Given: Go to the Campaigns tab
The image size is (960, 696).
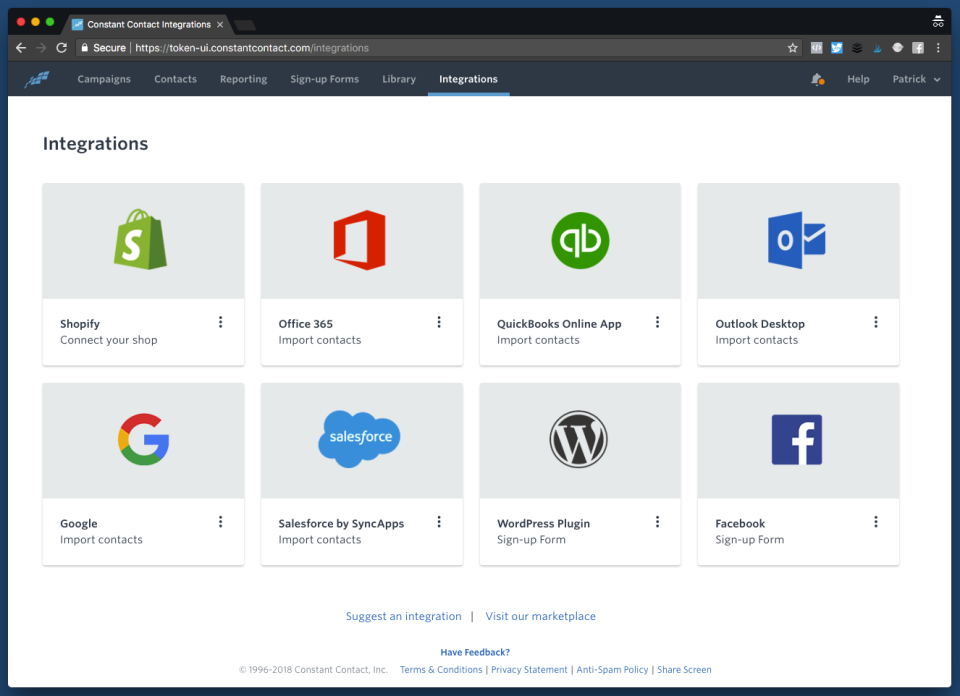Looking at the screenshot, I should click(x=104, y=79).
